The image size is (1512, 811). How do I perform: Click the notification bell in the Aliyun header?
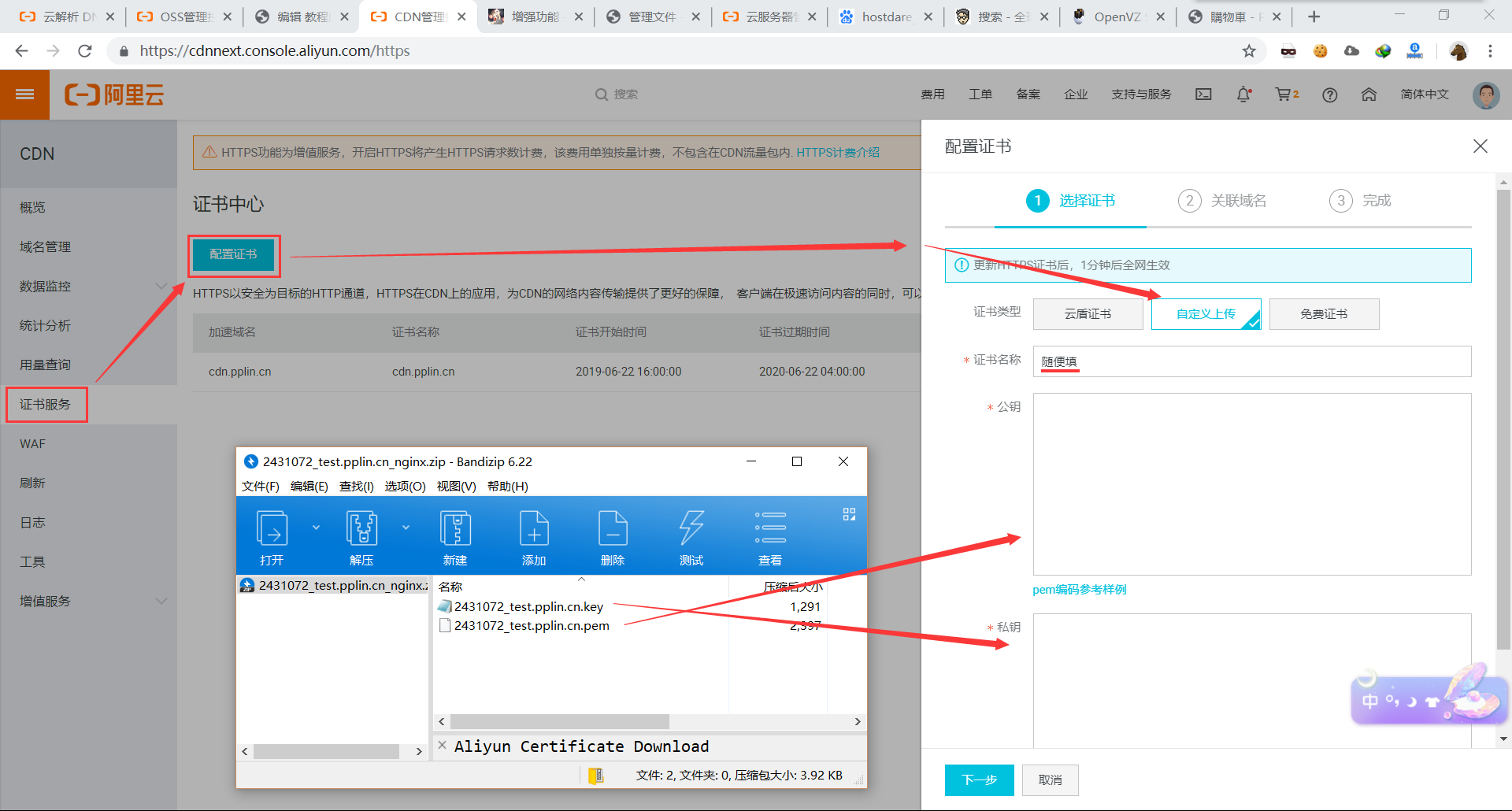coord(1244,94)
